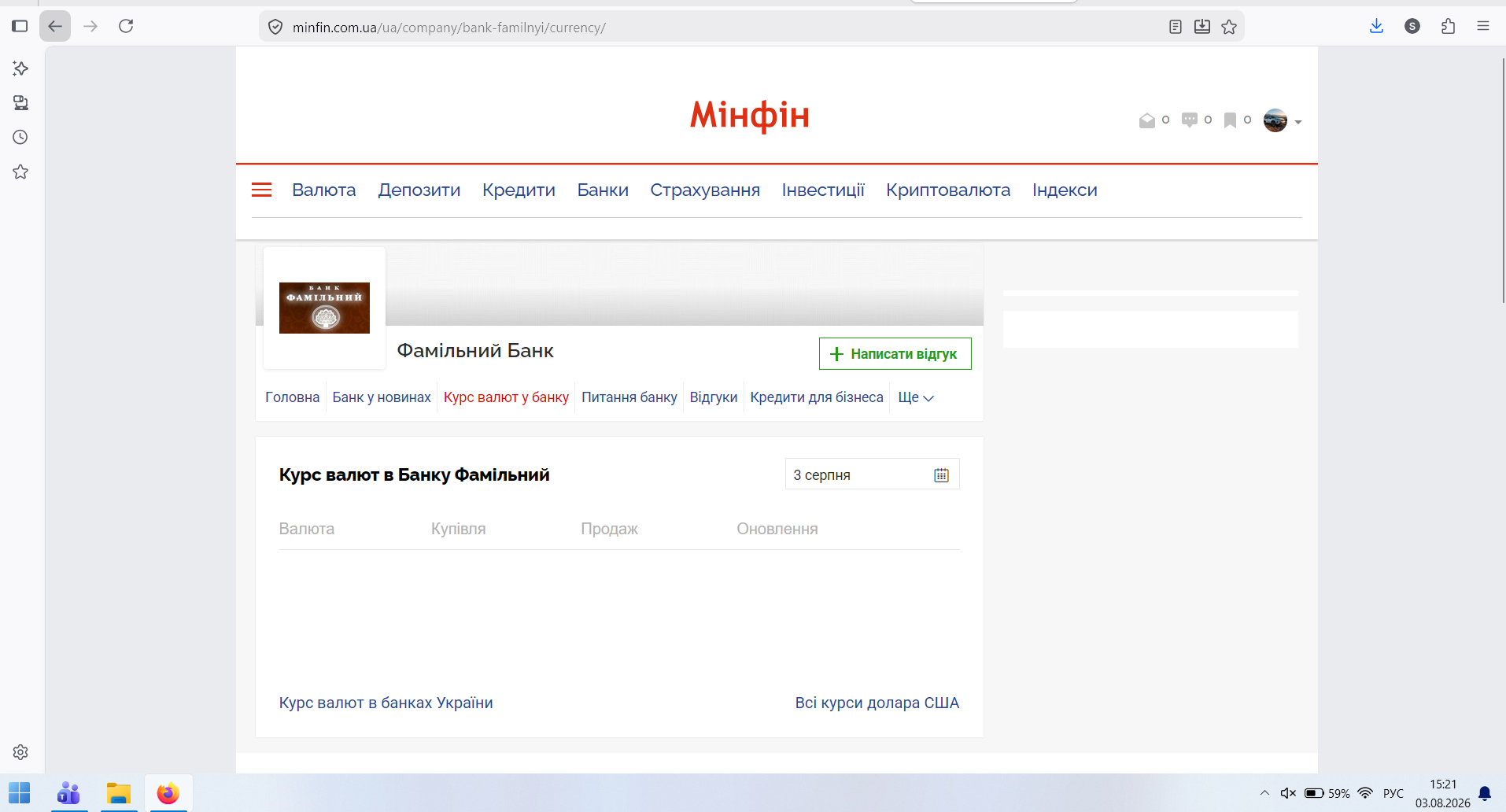
Task: Expand the 'Ще' more tabs dropdown
Action: point(916,397)
